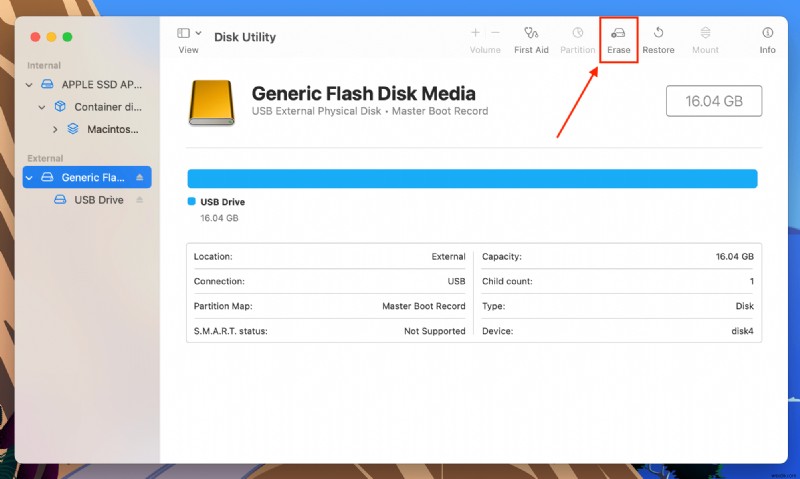Add a volume with plus icon
This screenshot has height=479, width=800.
click(x=475, y=33)
